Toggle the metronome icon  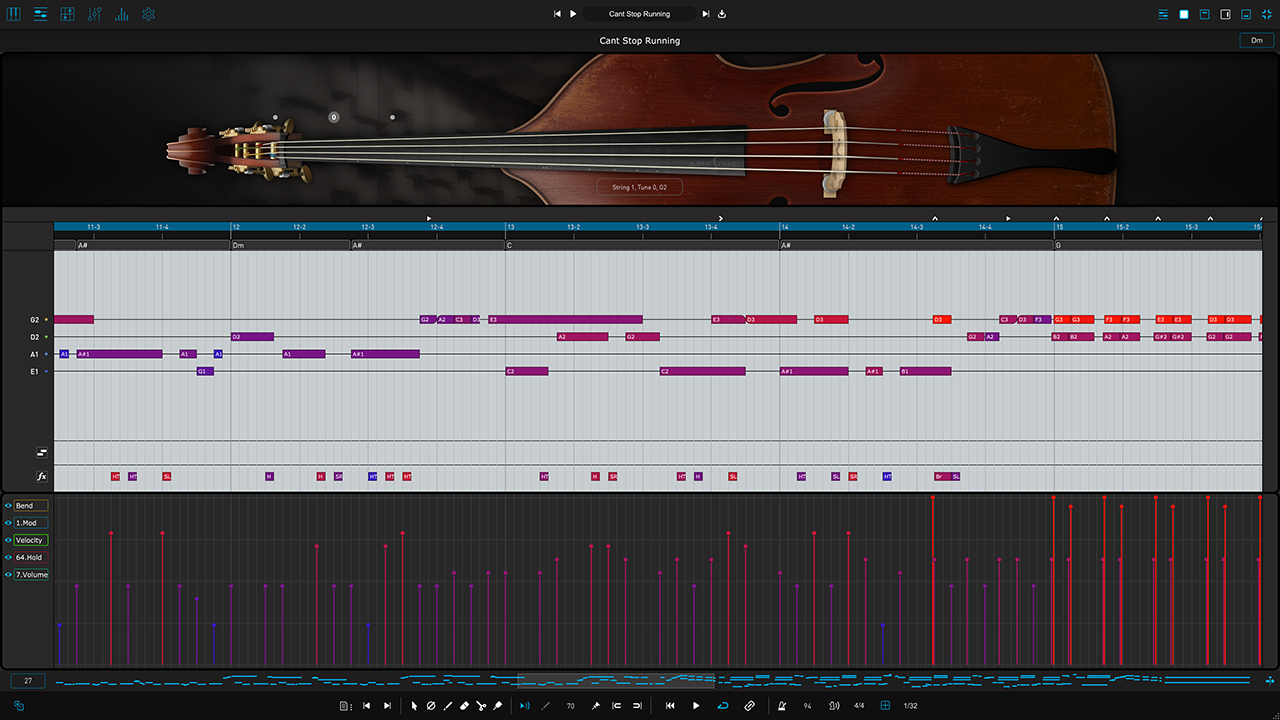pyautogui.click(x=782, y=706)
